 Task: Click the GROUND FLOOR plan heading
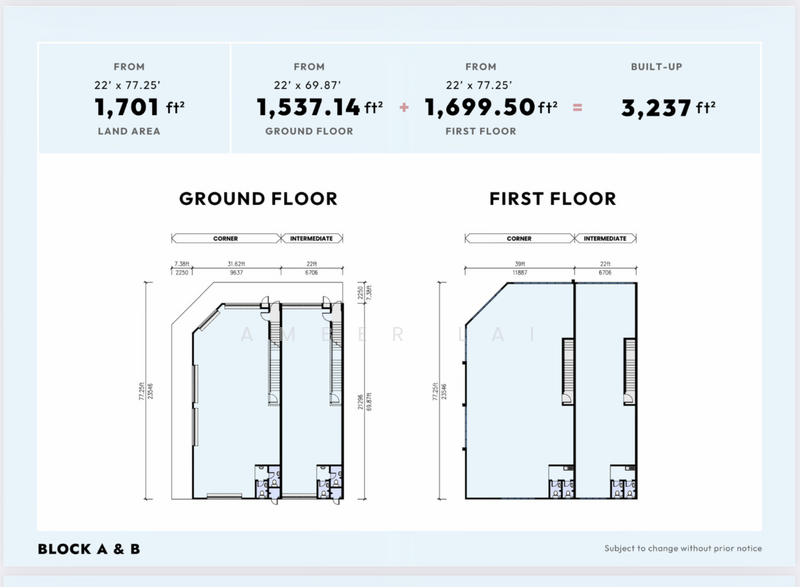(258, 199)
